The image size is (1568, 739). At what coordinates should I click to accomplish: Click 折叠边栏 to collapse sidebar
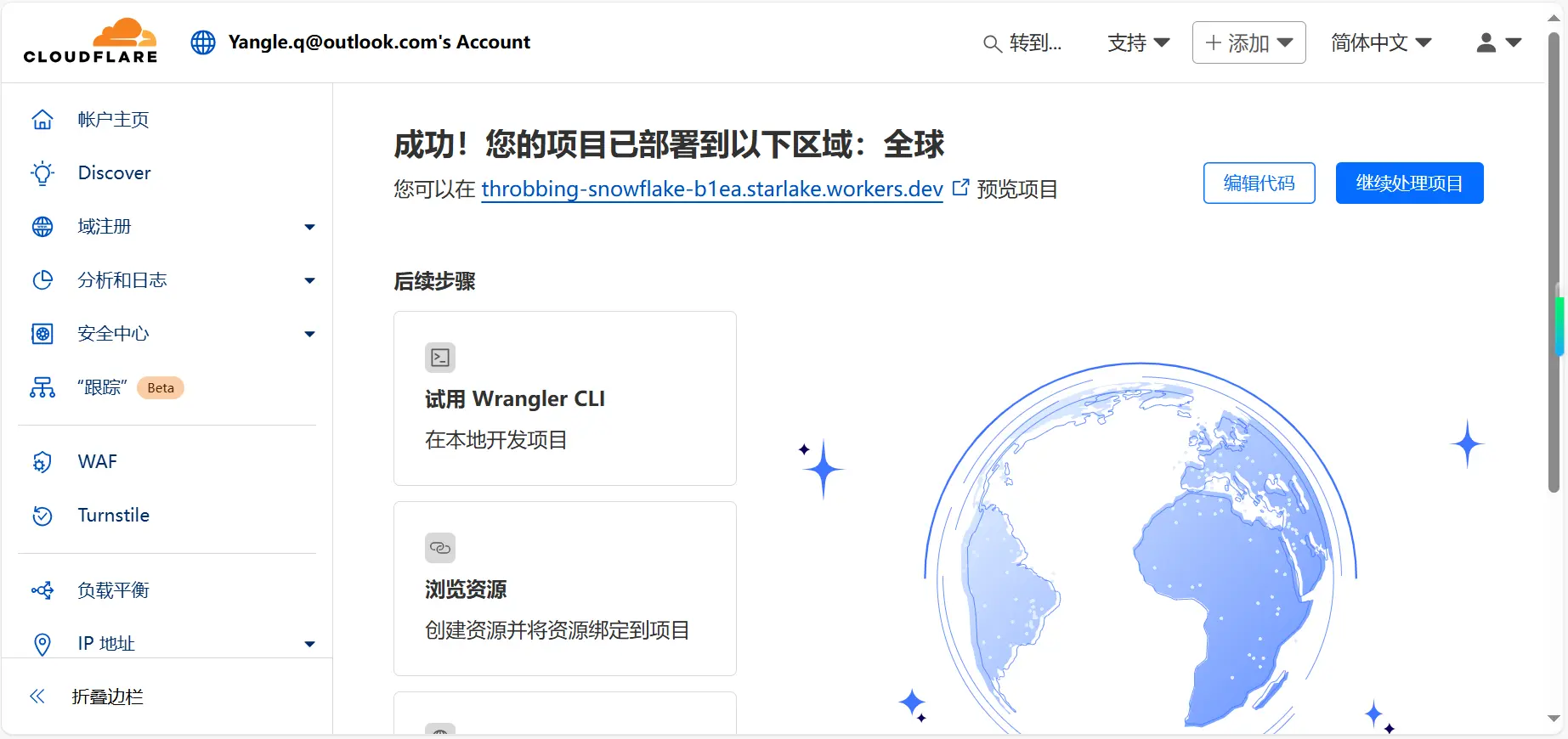(x=107, y=697)
